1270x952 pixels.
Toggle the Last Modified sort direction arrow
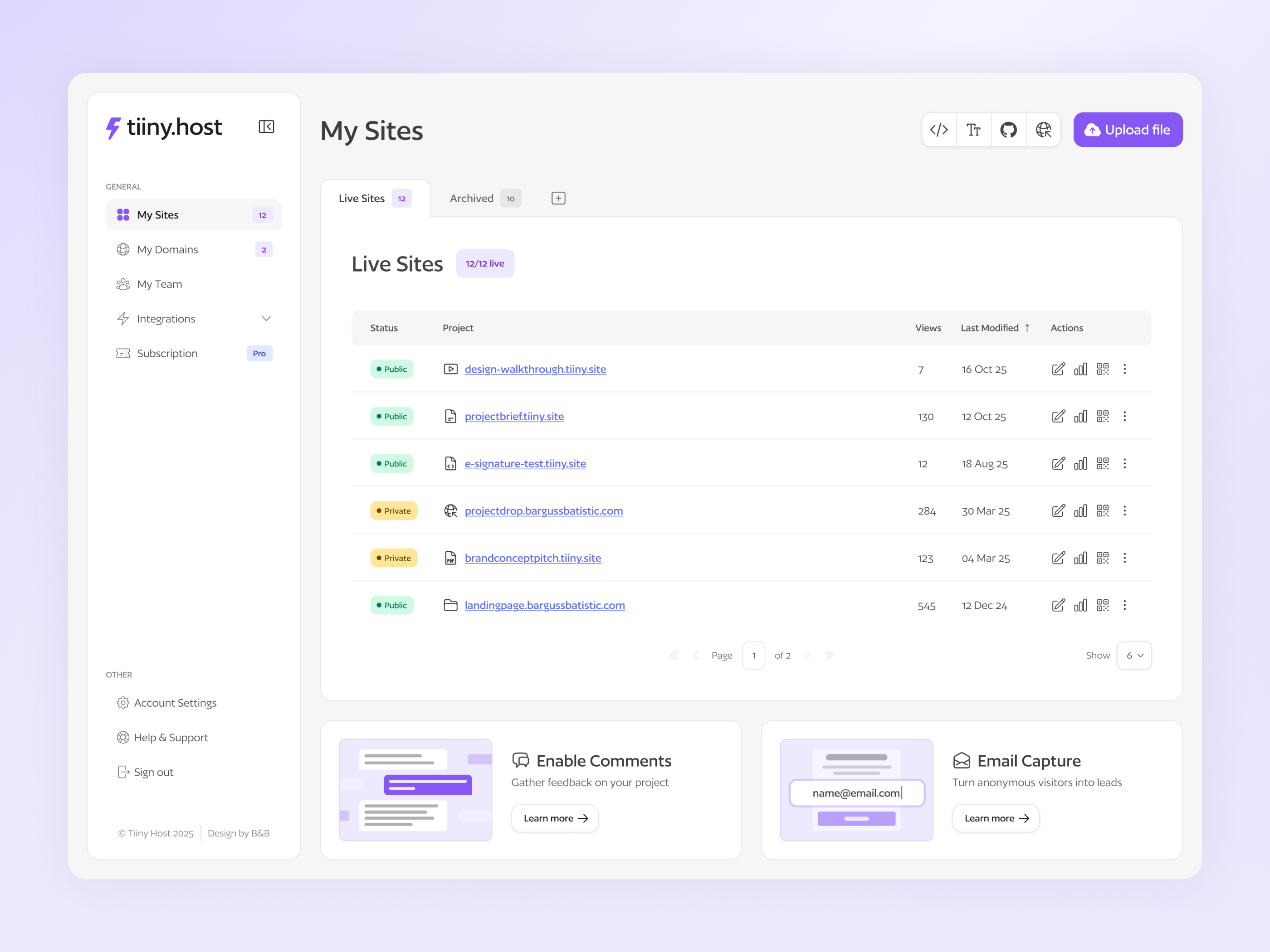[x=1027, y=328]
